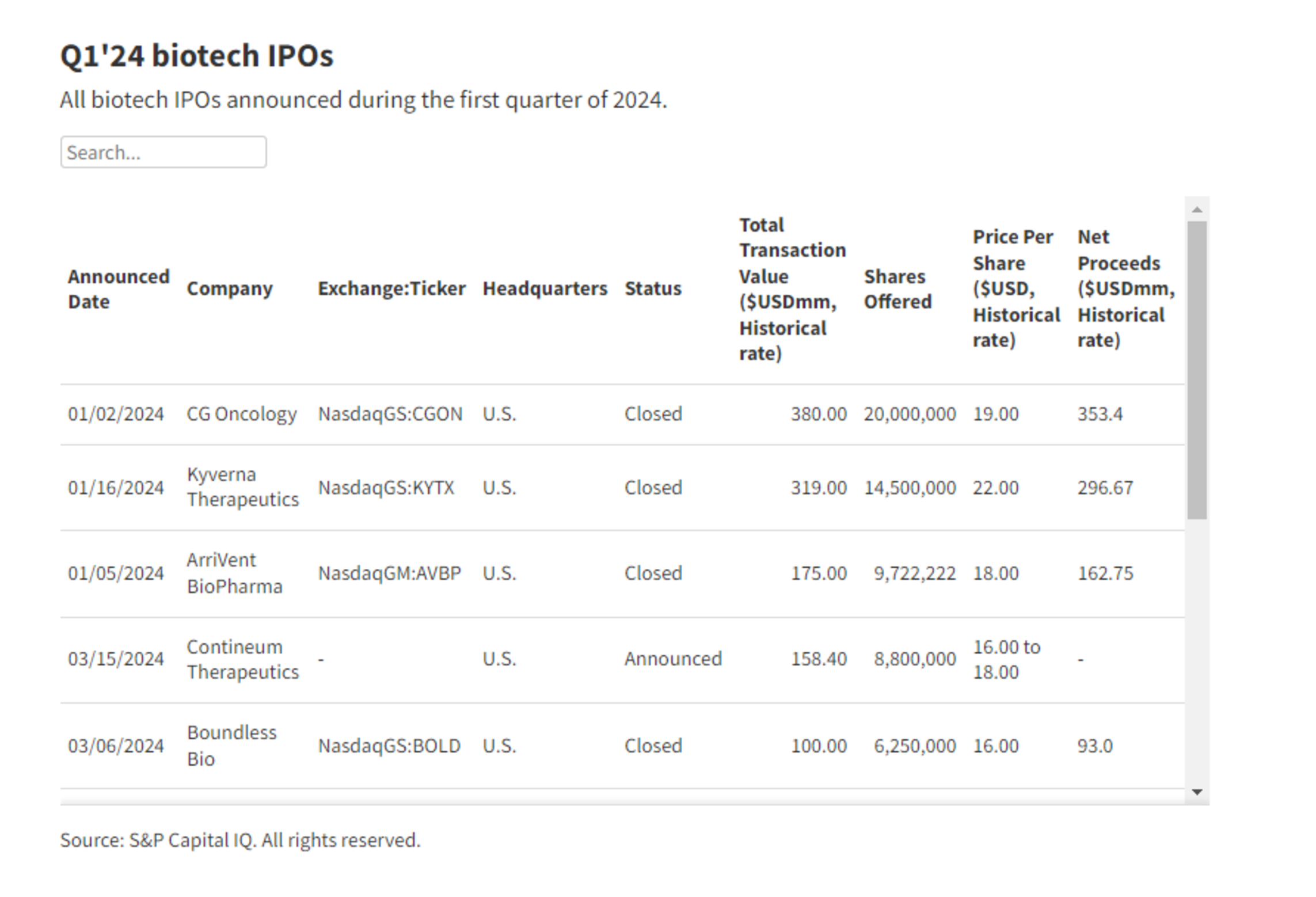
Task: Sort by Announced Date column header
Action: click(x=118, y=289)
